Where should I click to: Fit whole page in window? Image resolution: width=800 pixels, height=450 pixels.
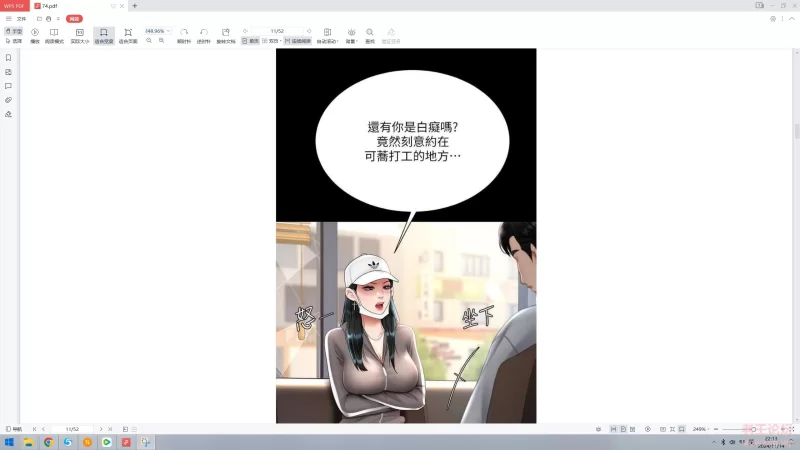coord(128,36)
